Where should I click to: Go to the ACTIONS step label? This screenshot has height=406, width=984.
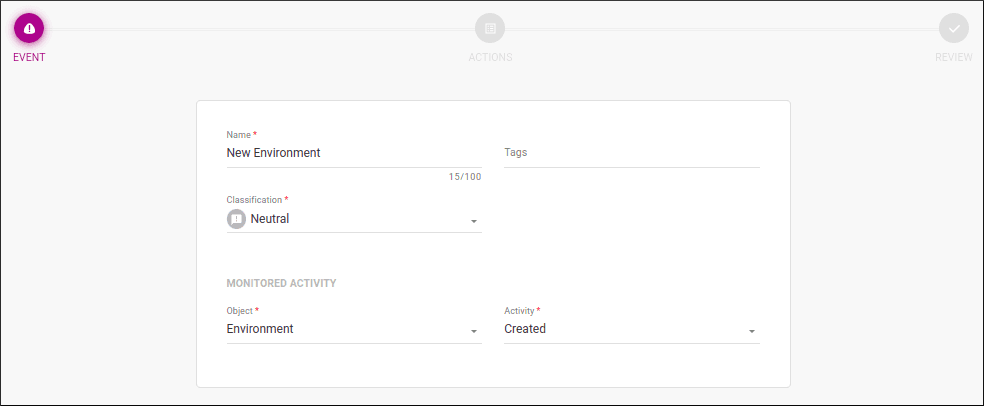click(490, 57)
